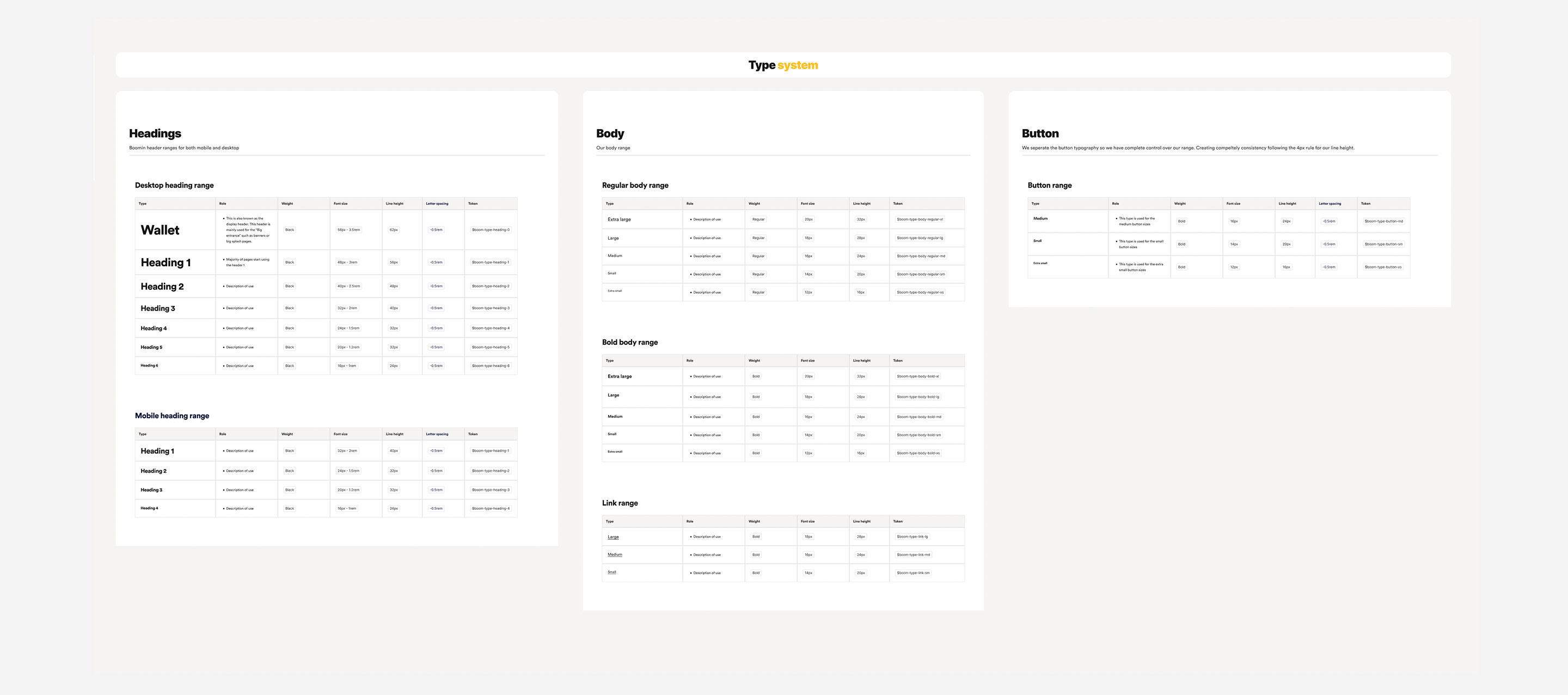The height and width of the screenshot is (695, 1568).
Task: Click the "Line height" header in Bold body table
Action: coord(861,361)
